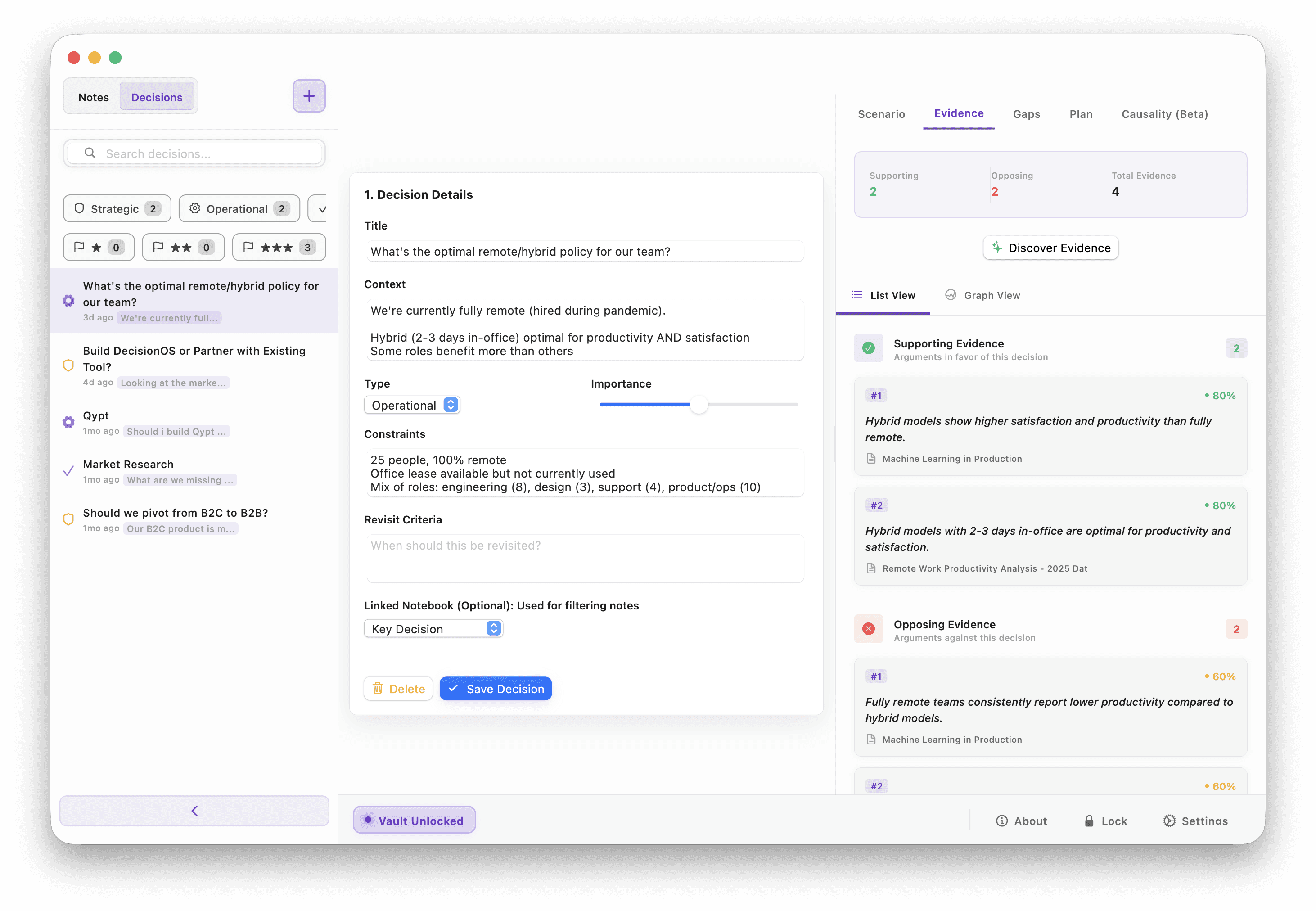The width and height of the screenshot is (1316, 911).
Task: Click the About info icon
Action: click(x=1001, y=821)
